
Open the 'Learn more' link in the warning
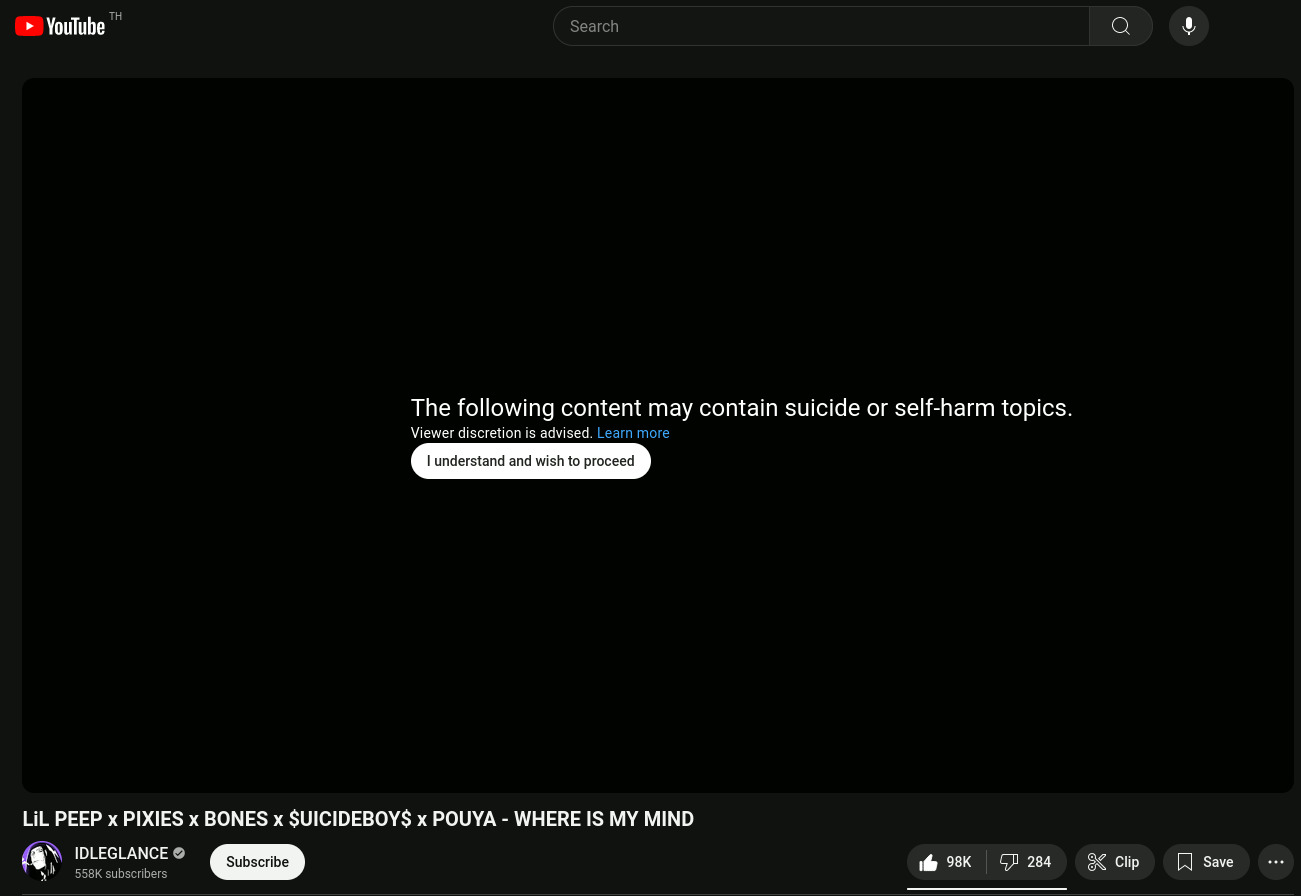point(633,433)
